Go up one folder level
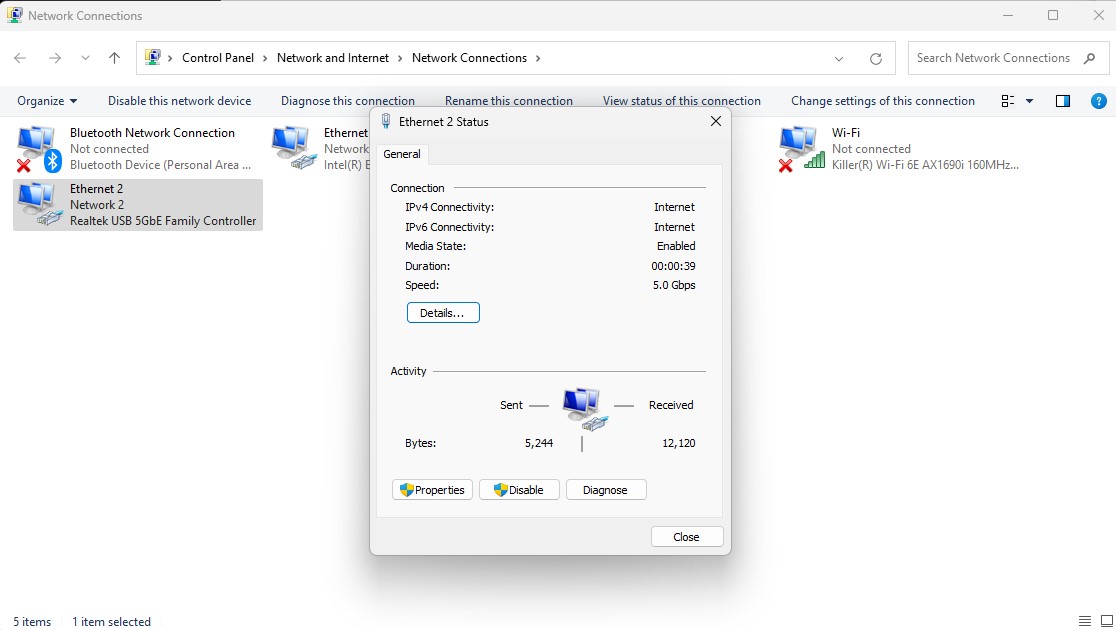Screen dimensions: 1116x630 (115, 58)
